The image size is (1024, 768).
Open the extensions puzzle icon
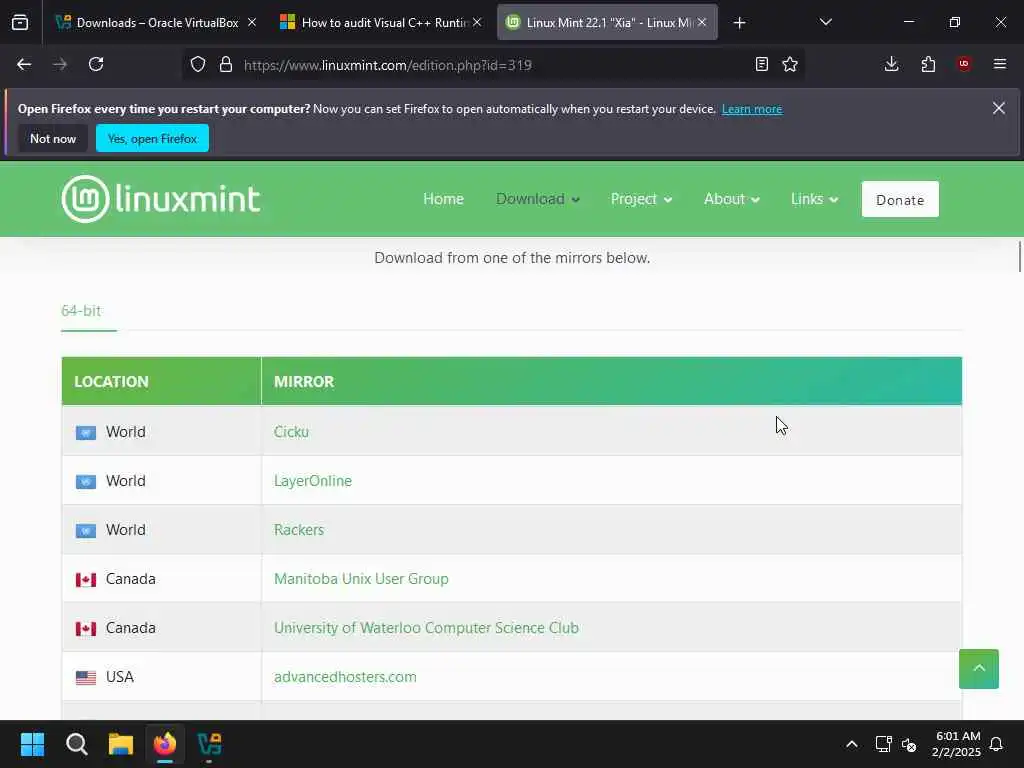928,64
